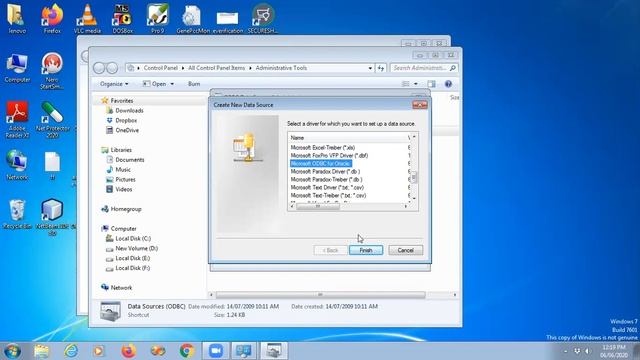Open the Organize dropdown menu

114,84
